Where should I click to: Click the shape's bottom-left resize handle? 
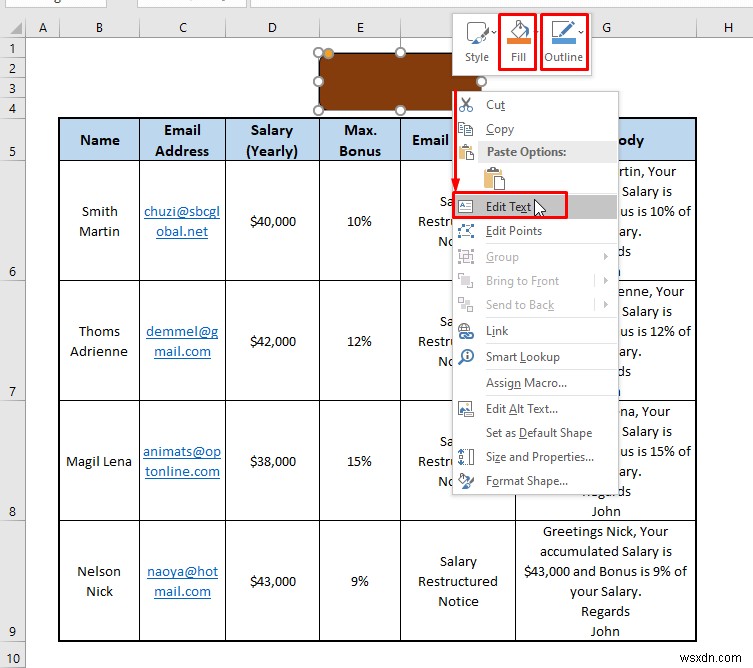[318, 110]
